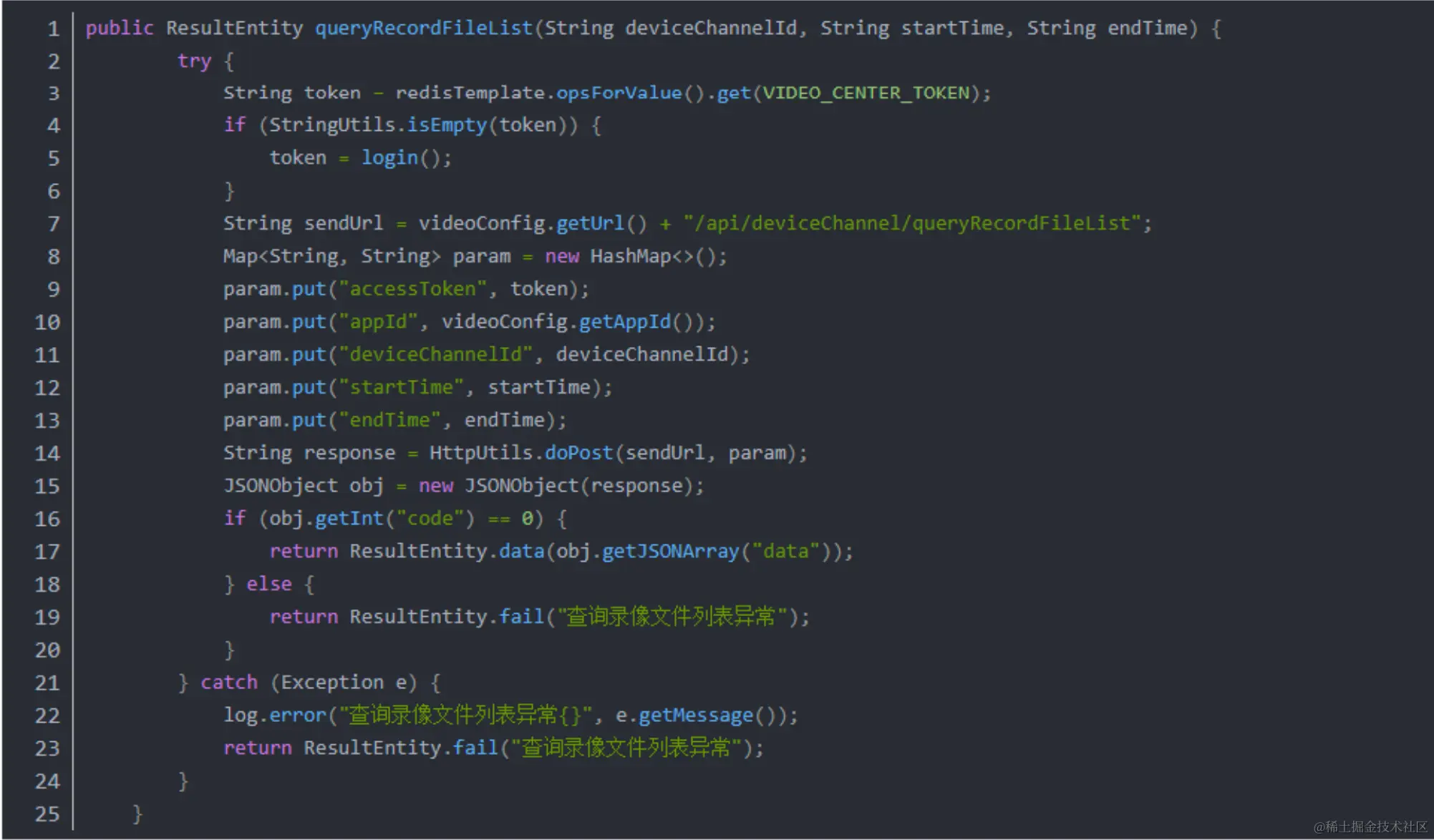Click the catch keyword on line 21
Screen dimensions: 1434x840
pos(228,683)
